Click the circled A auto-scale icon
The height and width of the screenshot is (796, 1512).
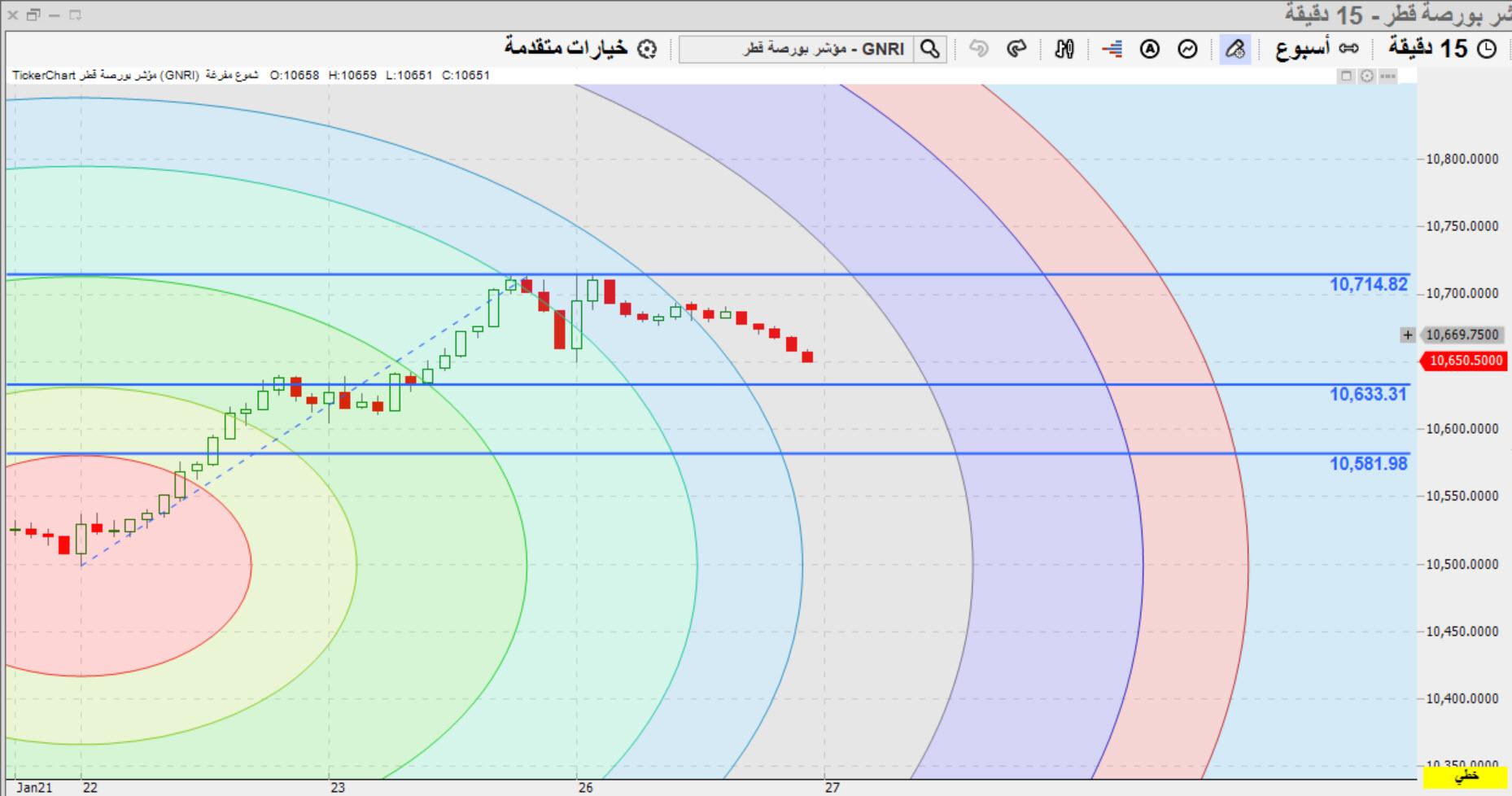click(1149, 50)
